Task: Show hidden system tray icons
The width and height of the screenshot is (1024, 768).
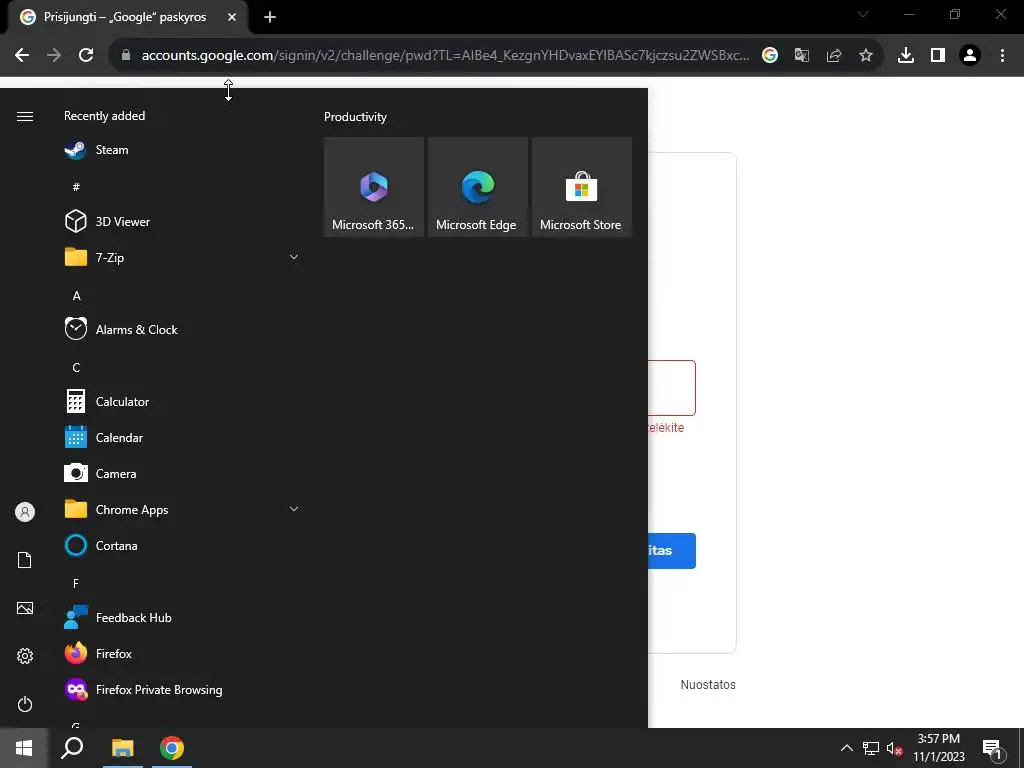Action: (846, 748)
